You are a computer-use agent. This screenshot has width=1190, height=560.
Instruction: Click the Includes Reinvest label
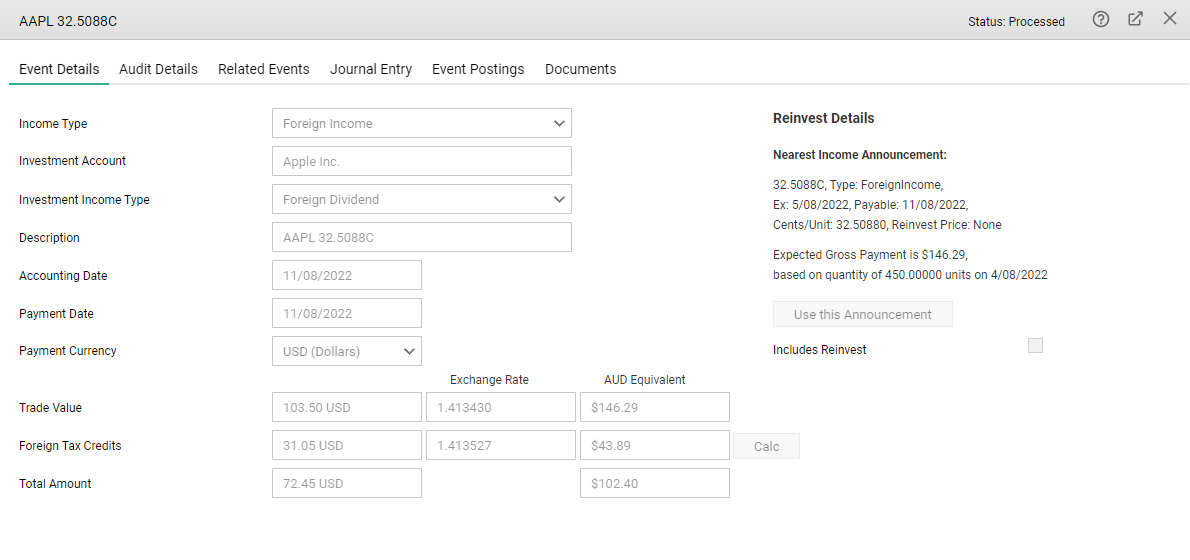[x=820, y=350]
